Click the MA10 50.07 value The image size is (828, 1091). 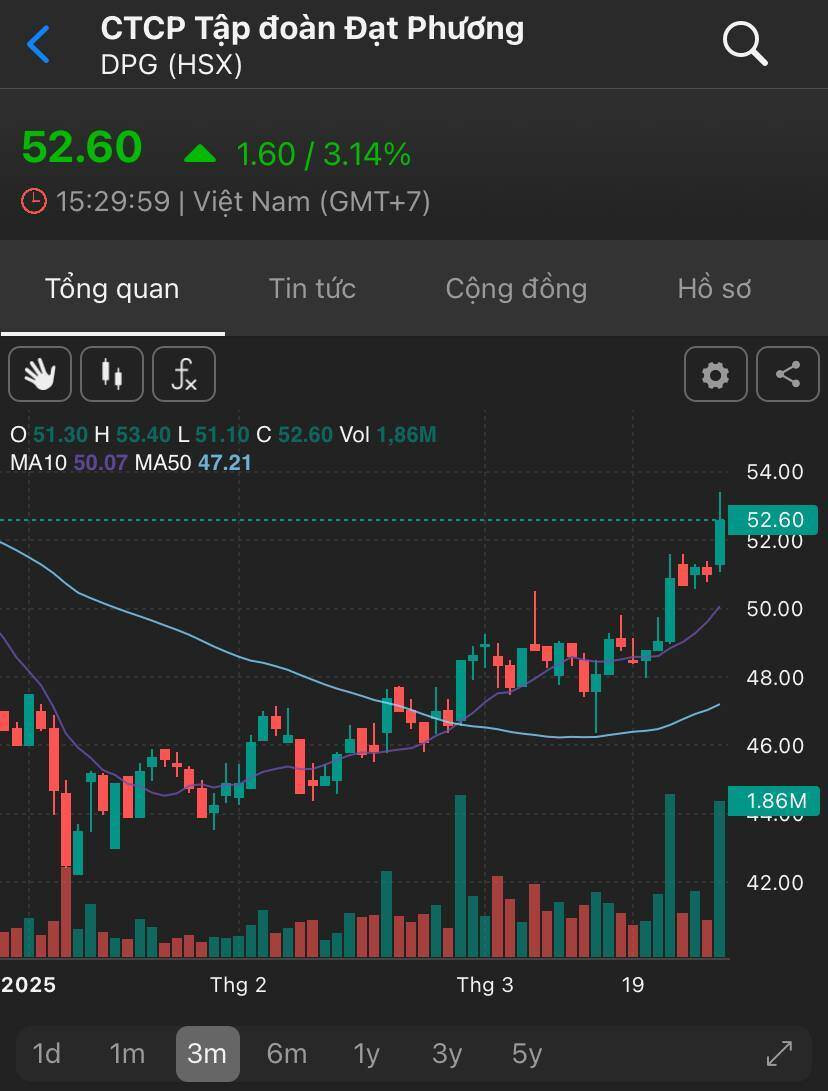click(x=100, y=463)
